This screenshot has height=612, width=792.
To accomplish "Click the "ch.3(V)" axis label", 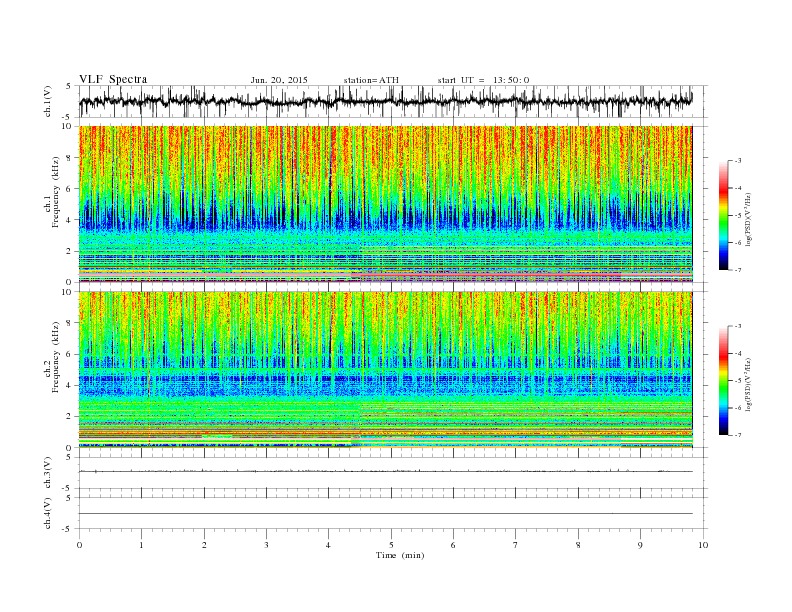I will coord(47,473).
